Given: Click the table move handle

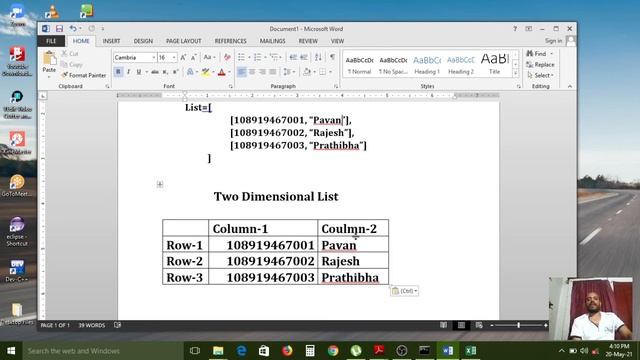Looking at the screenshot, I should (x=160, y=184).
